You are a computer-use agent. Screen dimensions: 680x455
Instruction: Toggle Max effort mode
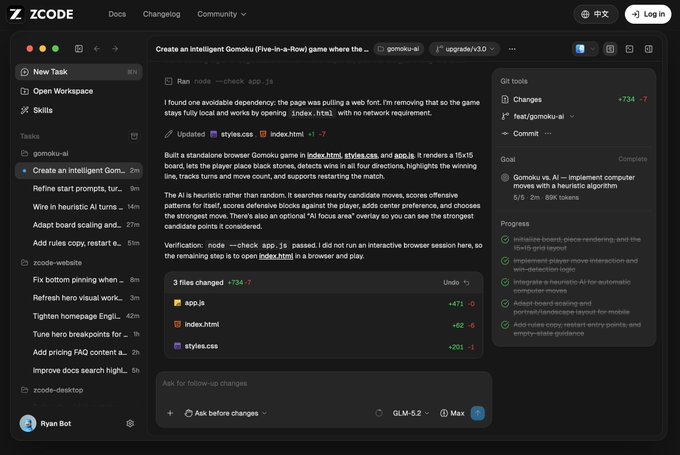(452, 413)
